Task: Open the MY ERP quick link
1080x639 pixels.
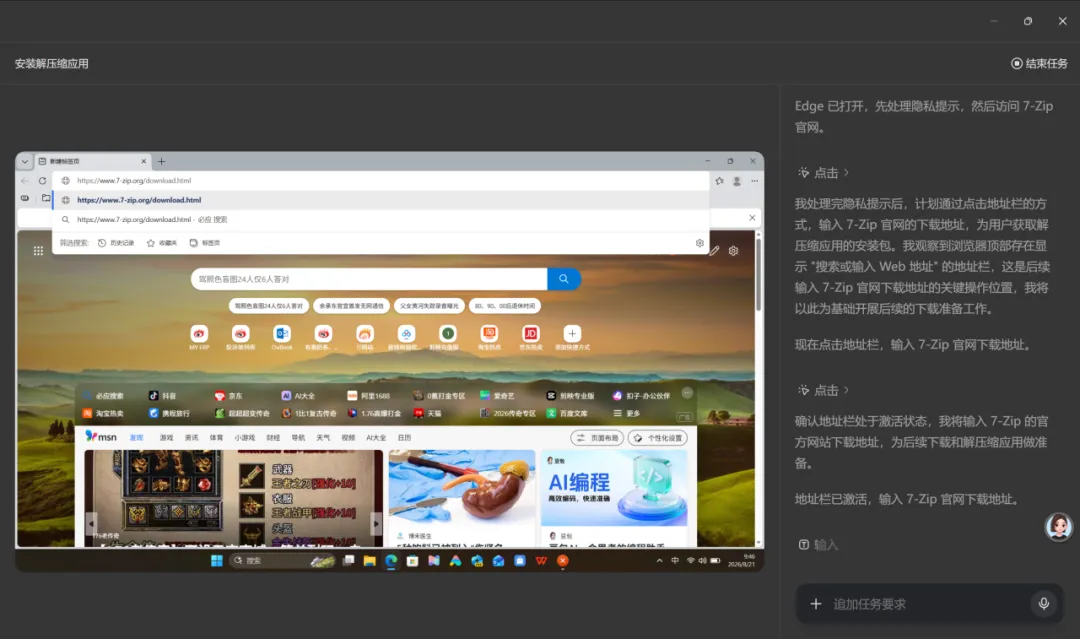Action: click(199, 337)
